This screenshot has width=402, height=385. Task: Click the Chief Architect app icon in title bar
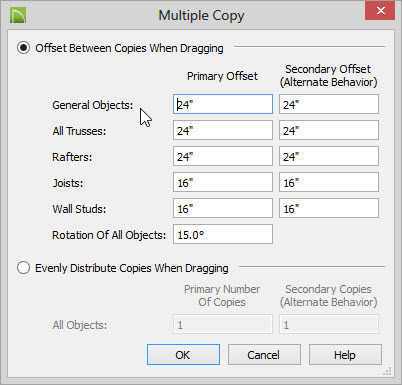(x=18, y=15)
